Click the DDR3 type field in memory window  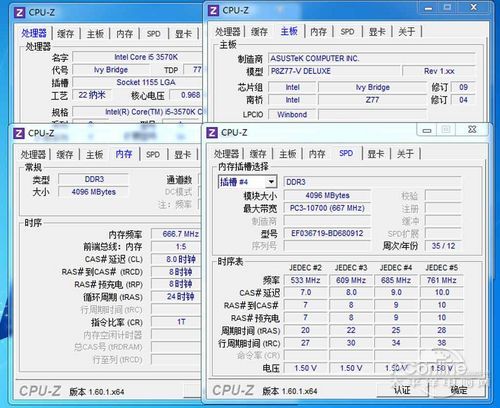[93, 179]
